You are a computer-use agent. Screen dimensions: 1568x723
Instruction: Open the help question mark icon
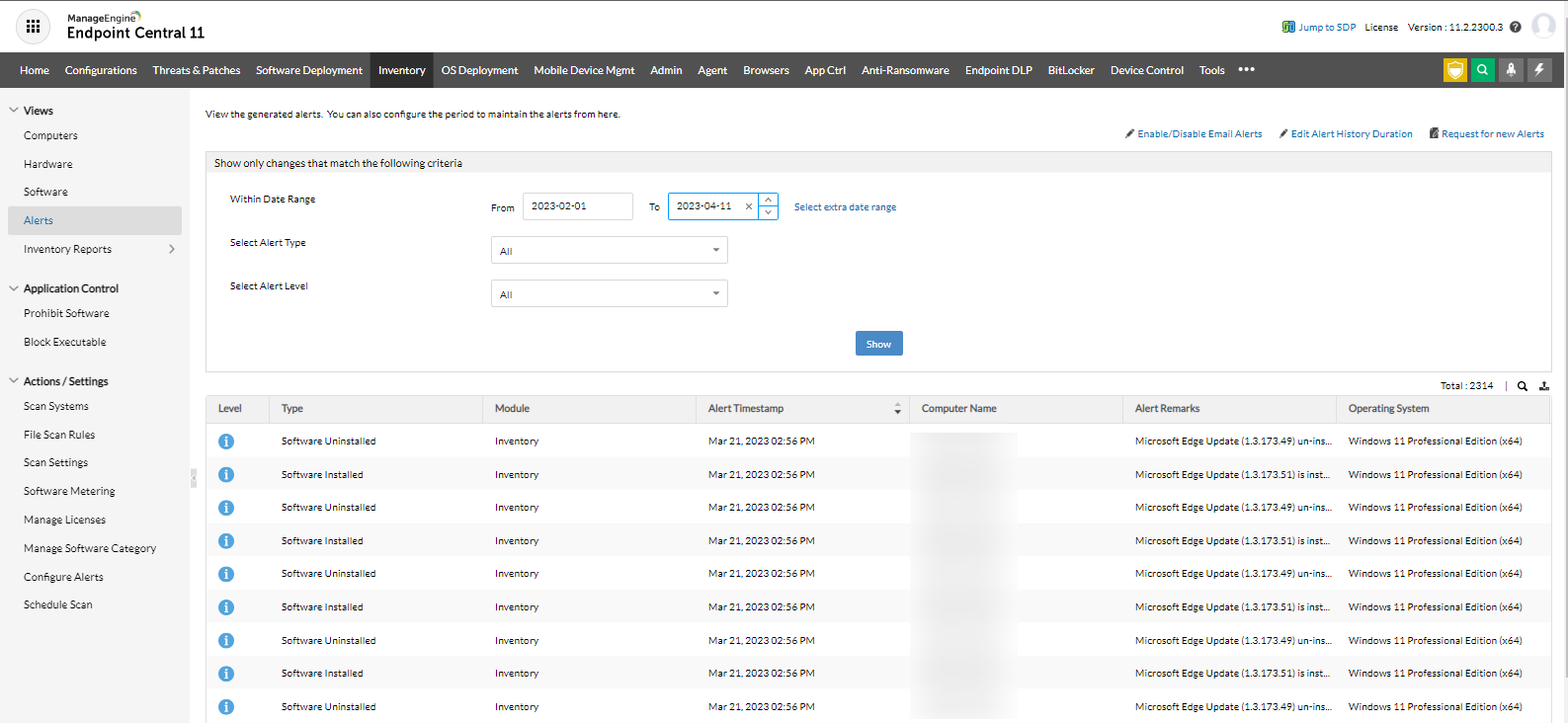[1516, 27]
